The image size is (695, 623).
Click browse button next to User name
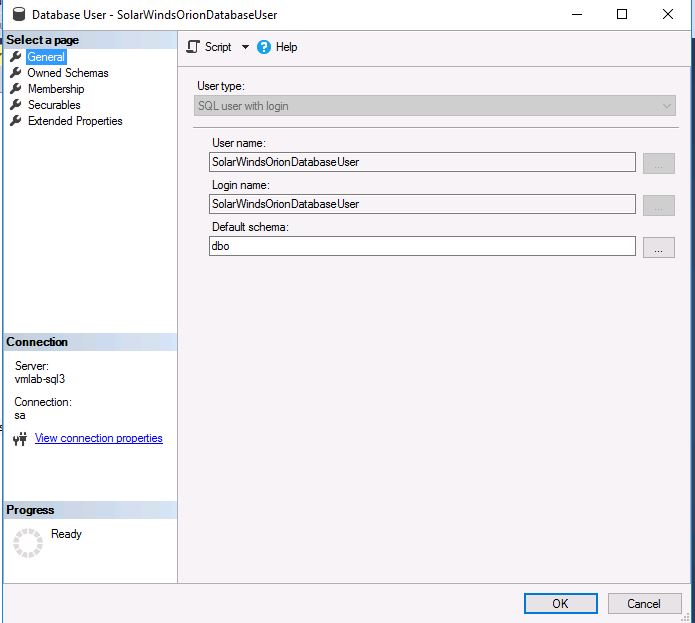659,164
